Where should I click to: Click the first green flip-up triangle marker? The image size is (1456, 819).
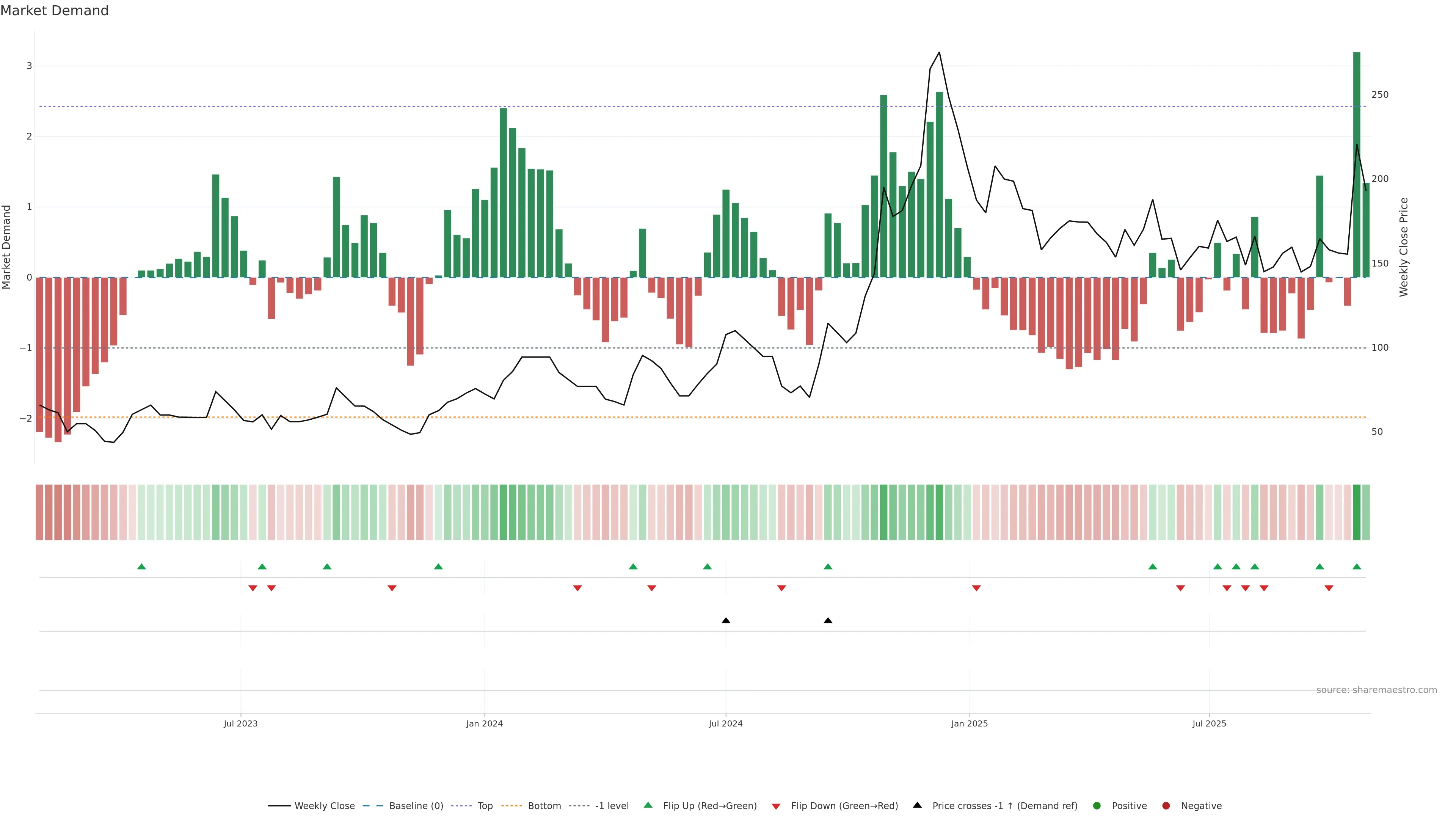[x=142, y=567]
